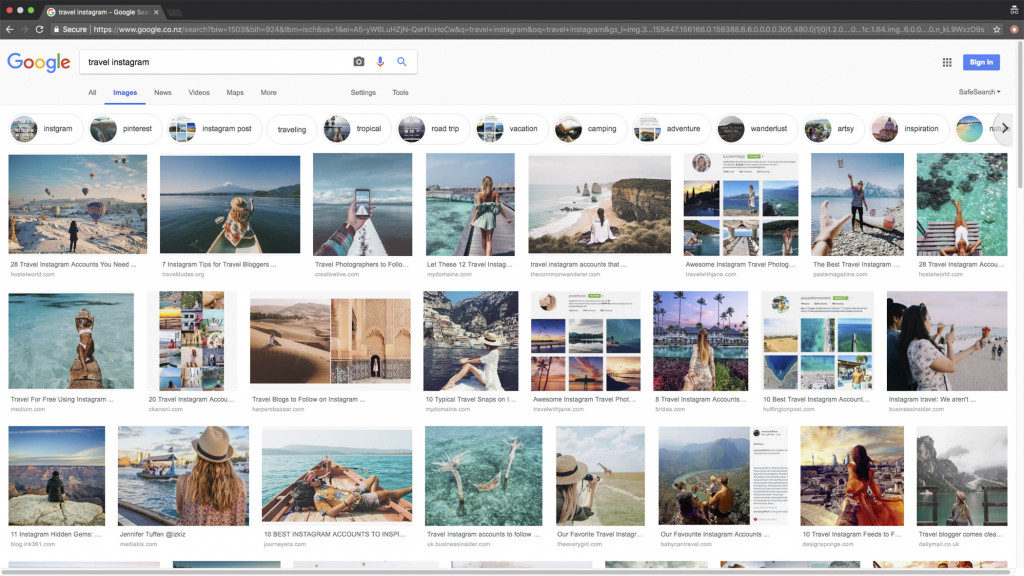Select the camping suggestion chip

coord(590,129)
